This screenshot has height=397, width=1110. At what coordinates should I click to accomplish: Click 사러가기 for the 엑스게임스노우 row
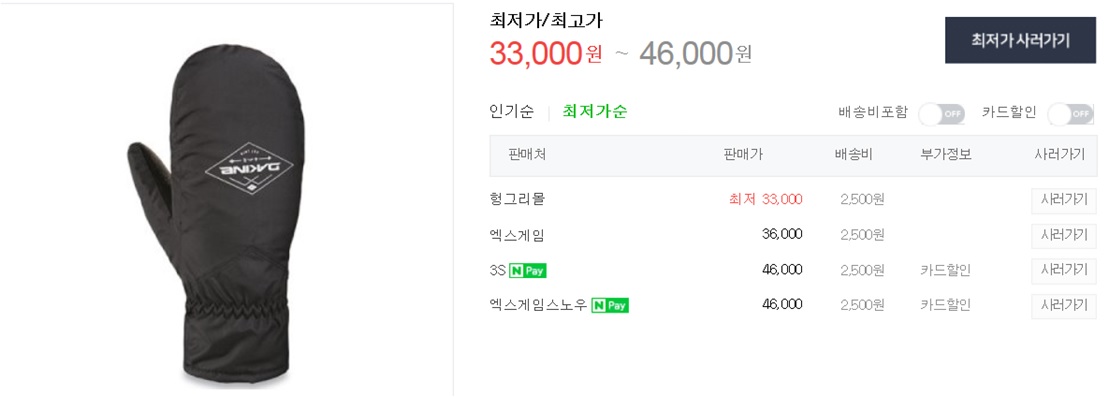(x=1063, y=306)
